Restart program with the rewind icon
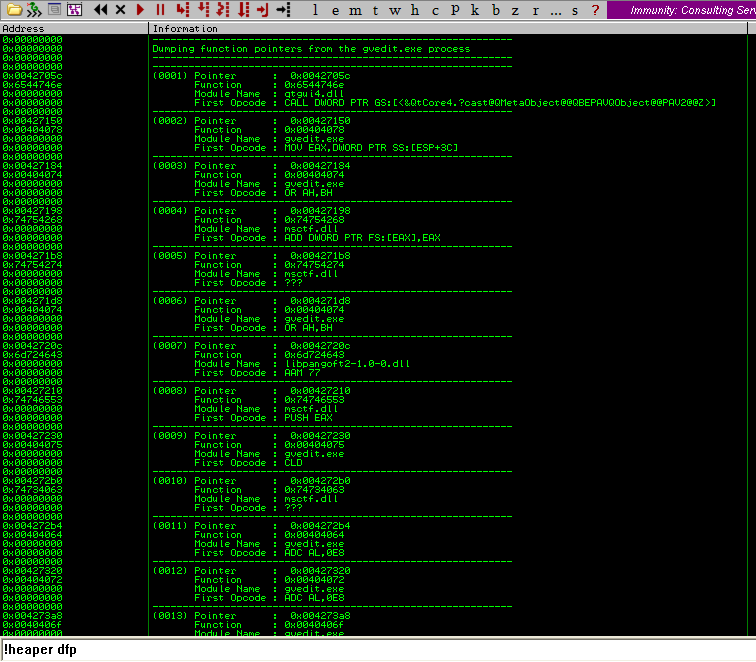The width and height of the screenshot is (756, 662). tap(100, 9)
